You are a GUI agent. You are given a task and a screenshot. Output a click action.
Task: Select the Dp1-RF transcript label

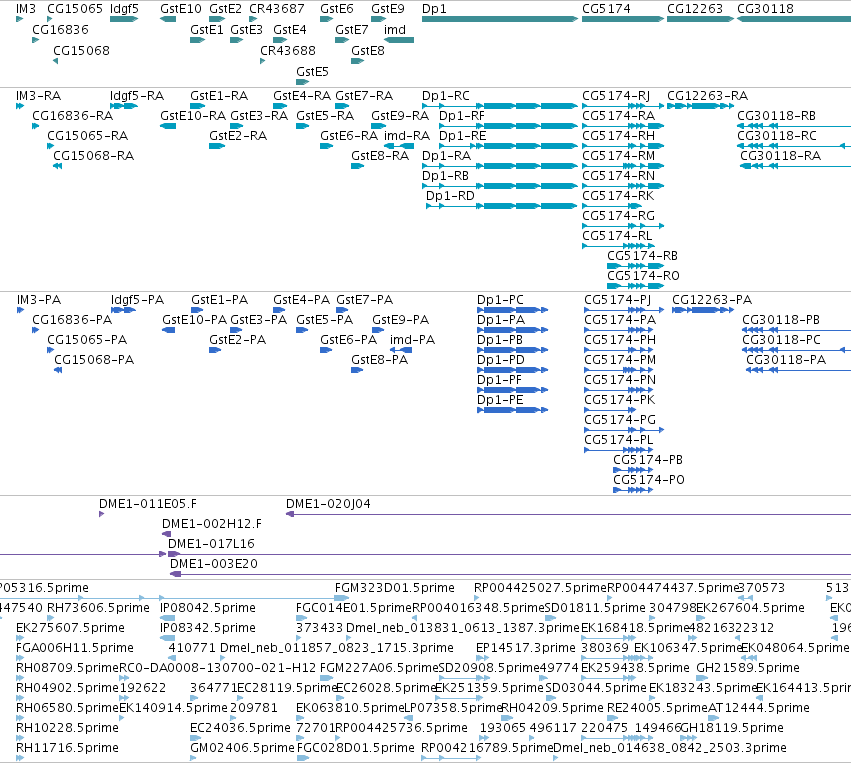[462, 116]
